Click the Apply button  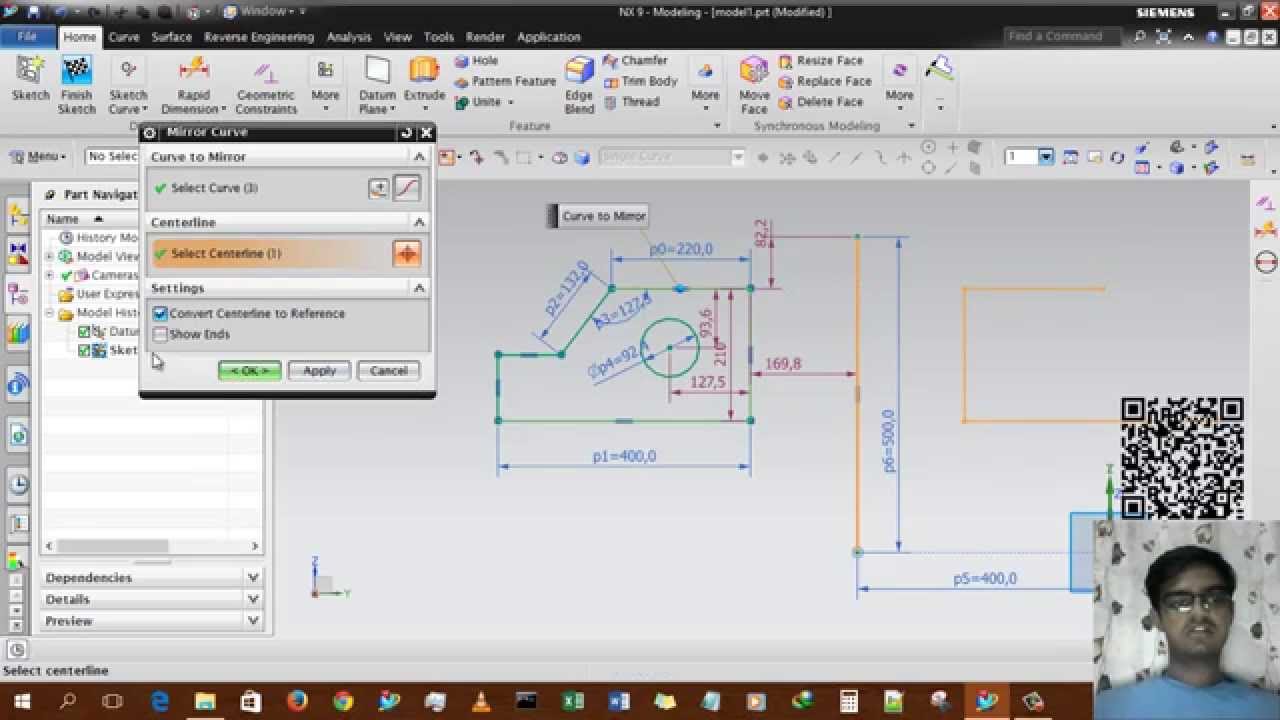click(319, 371)
